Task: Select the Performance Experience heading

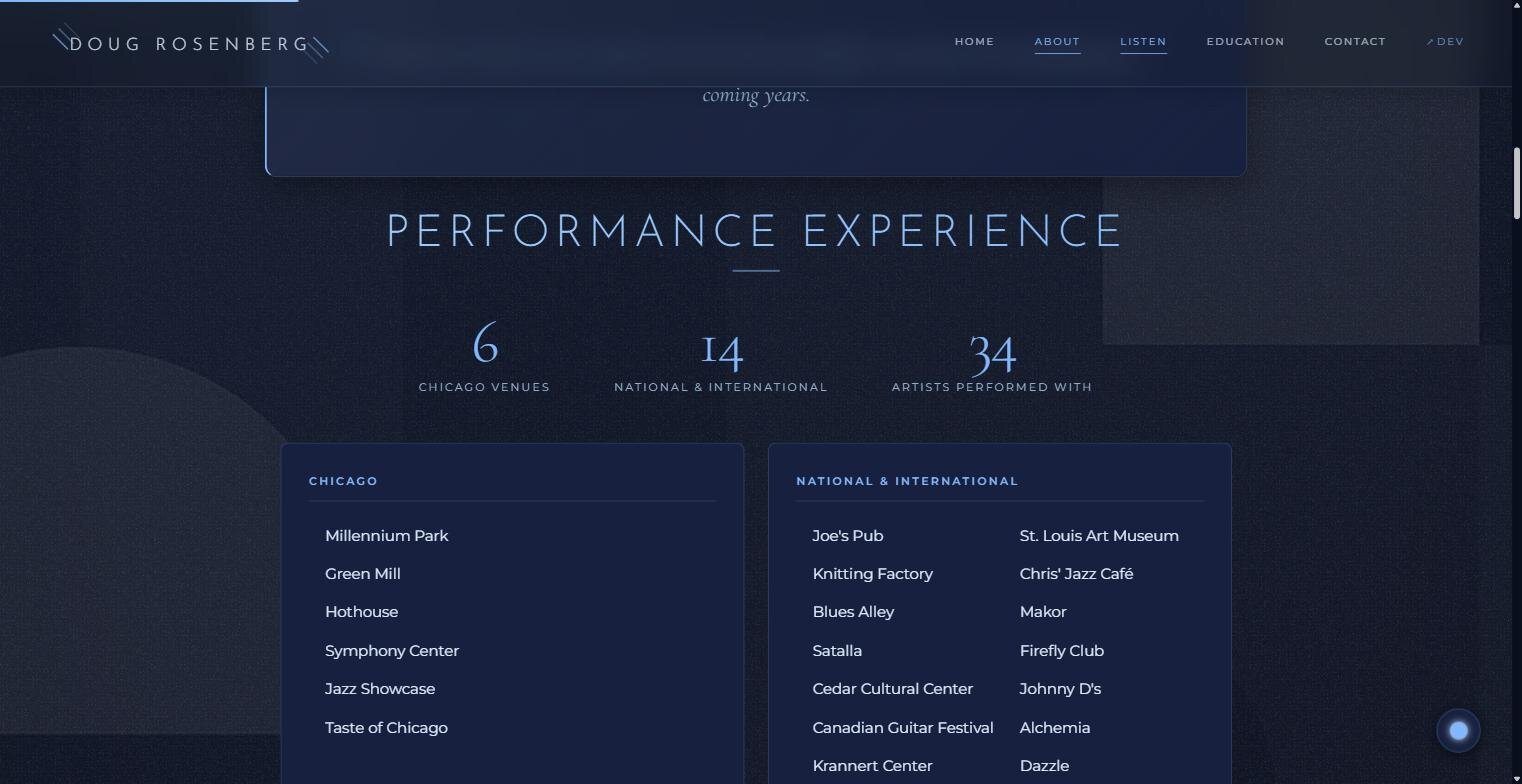Action: (755, 232)
